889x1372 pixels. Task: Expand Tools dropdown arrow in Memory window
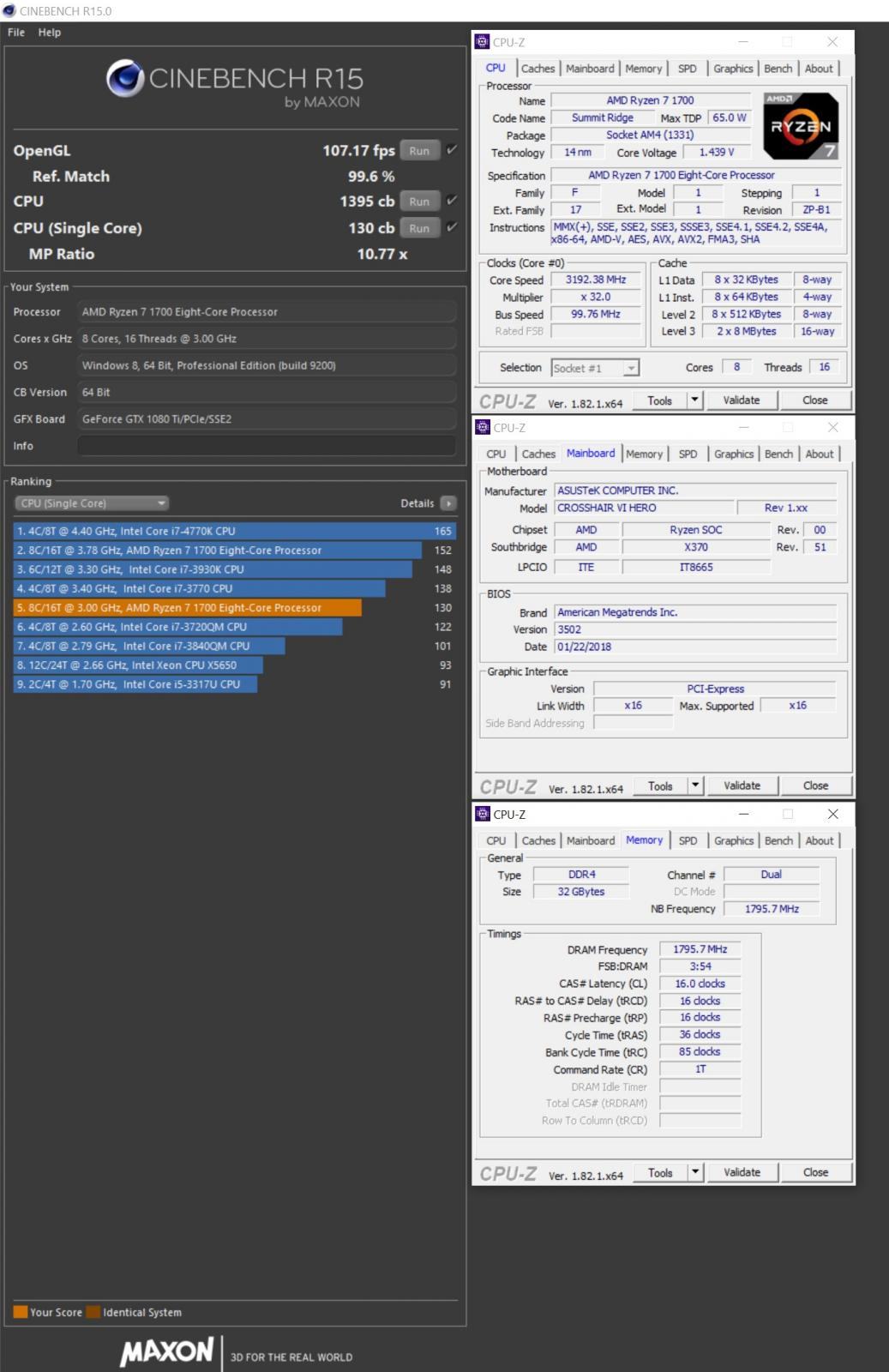point(695,1172)
